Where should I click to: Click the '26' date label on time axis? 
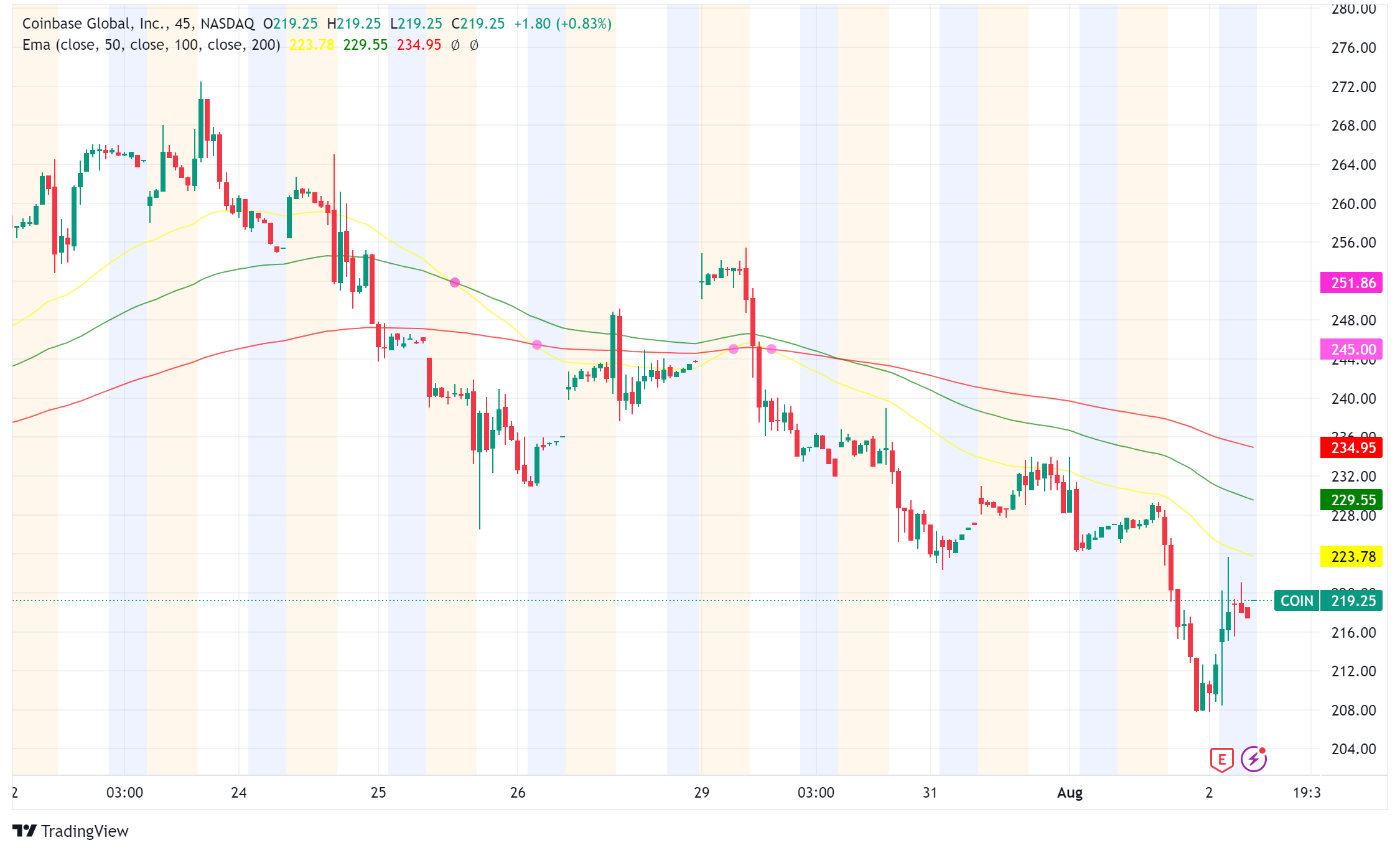(x=518, y=793)
